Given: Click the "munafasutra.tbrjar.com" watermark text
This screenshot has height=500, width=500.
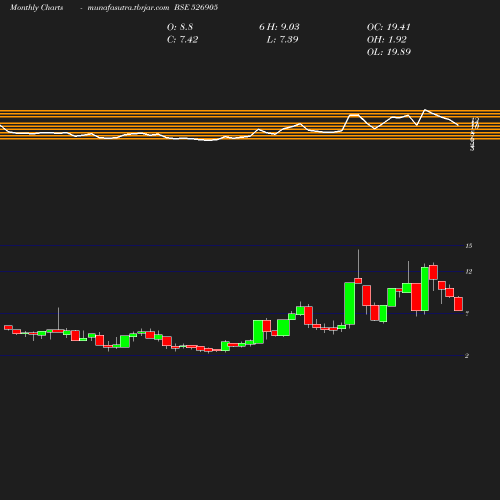Looking at the screenshot, I should 128,8.
